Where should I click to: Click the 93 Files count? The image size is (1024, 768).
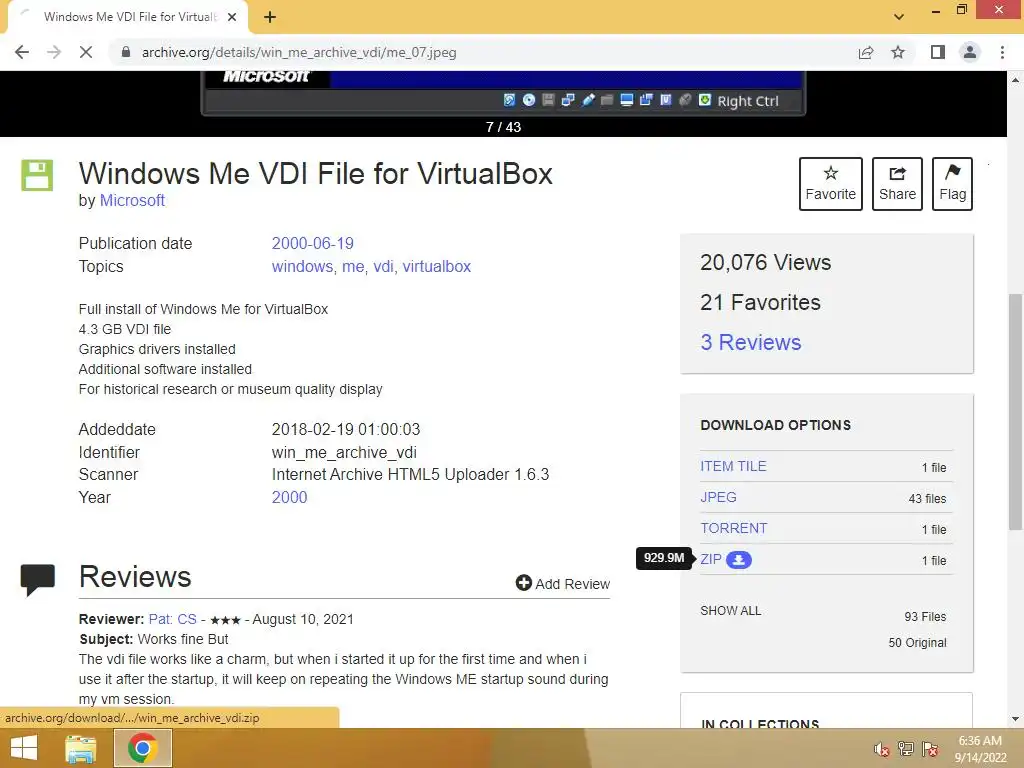tap(925, 616)
